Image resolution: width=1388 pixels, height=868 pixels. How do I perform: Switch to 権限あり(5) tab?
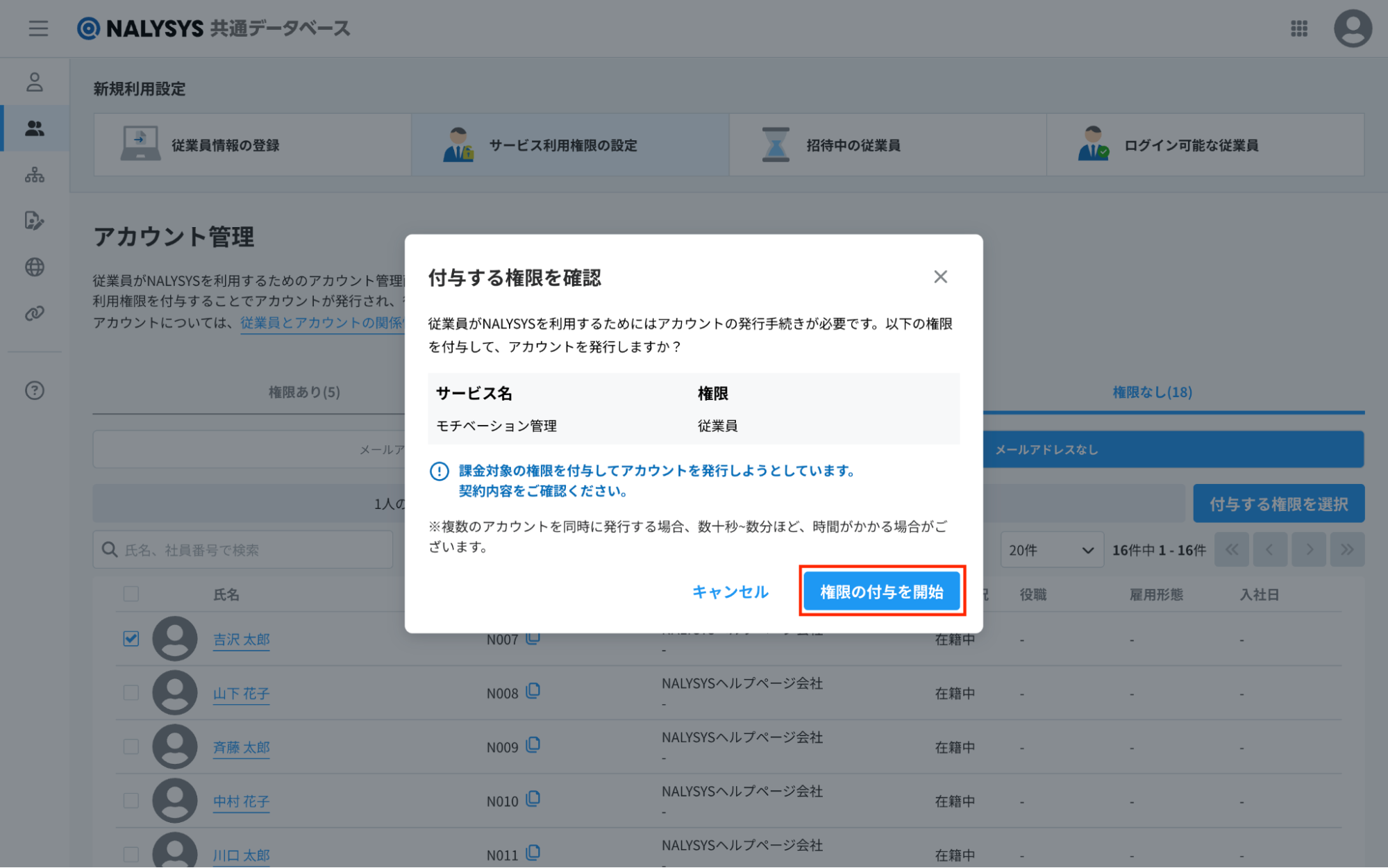[304, 392]
